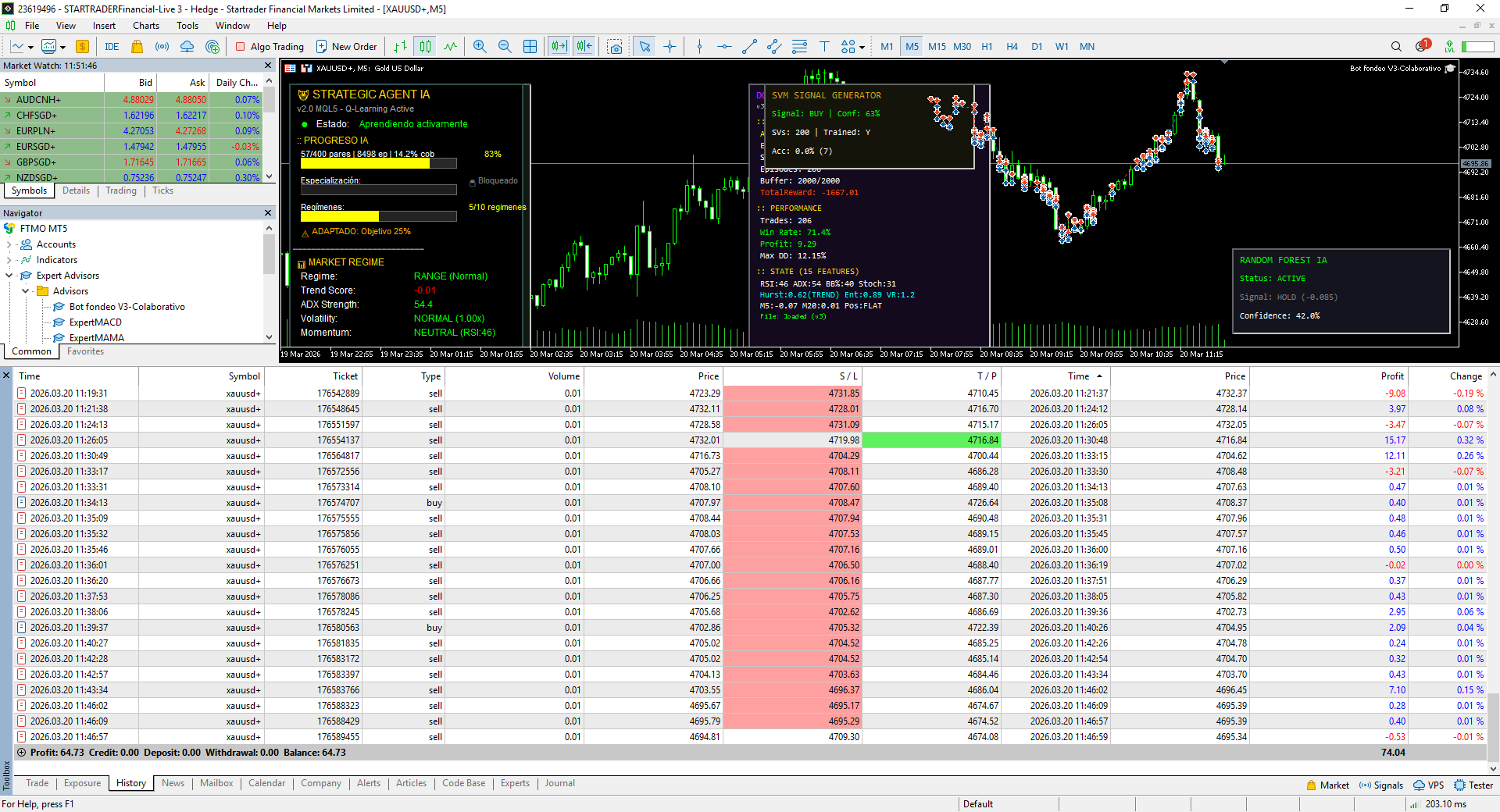Select the crosshair cursor tool
The image size is (1500, 812).
(x=670, y=47)
